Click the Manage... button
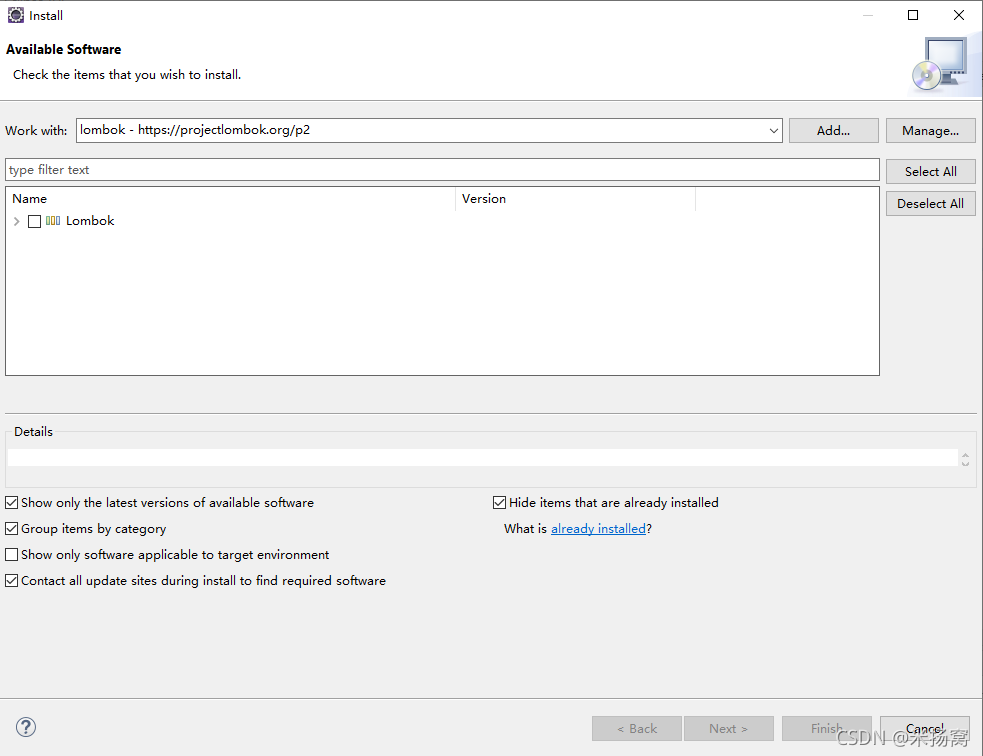 pyautogui.click(x=930, y=130)
